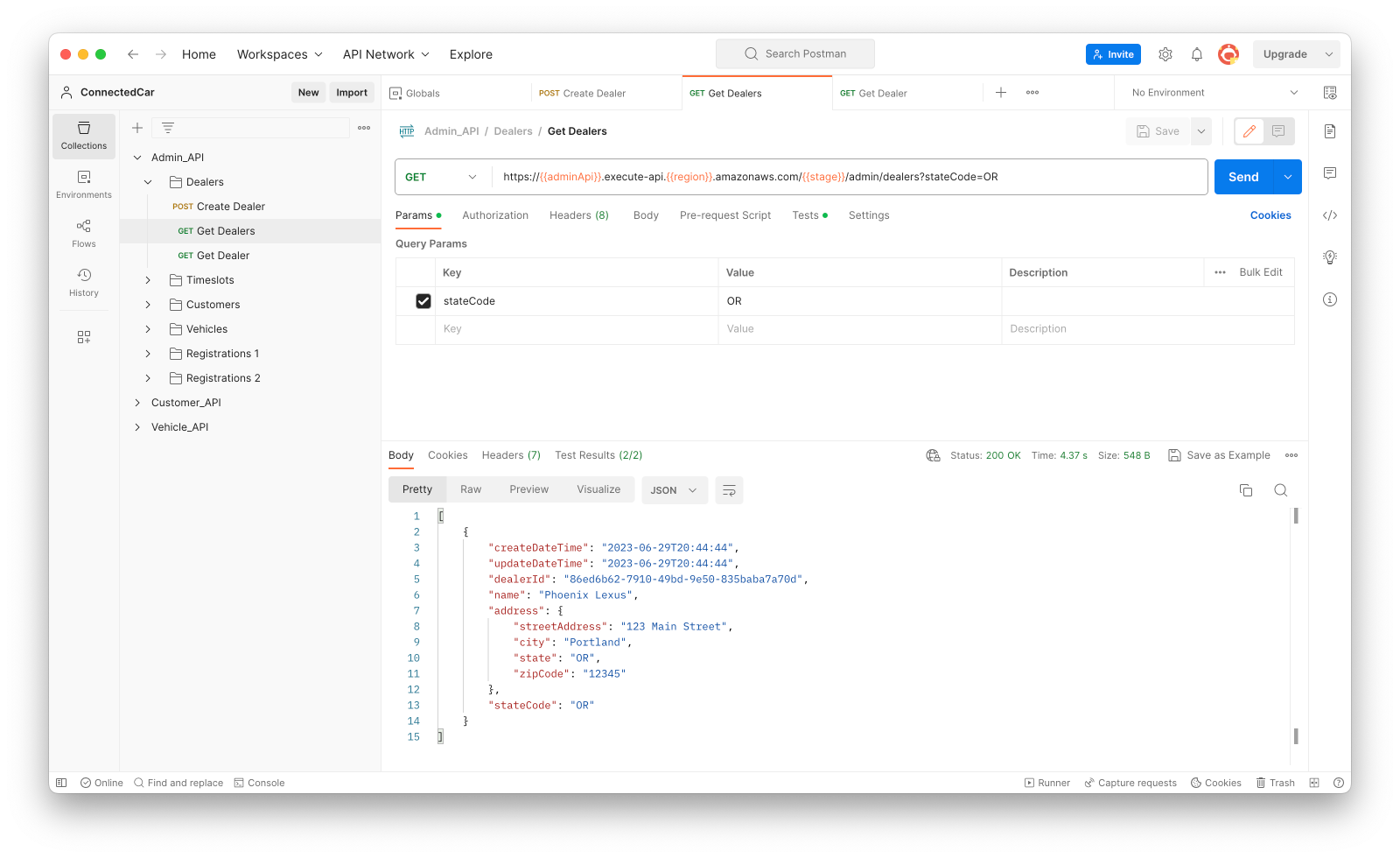Viewport: 1400px width, 858px height.
Task: Expand the Registrations 1 folder
Action: click(x=148, y=354)
